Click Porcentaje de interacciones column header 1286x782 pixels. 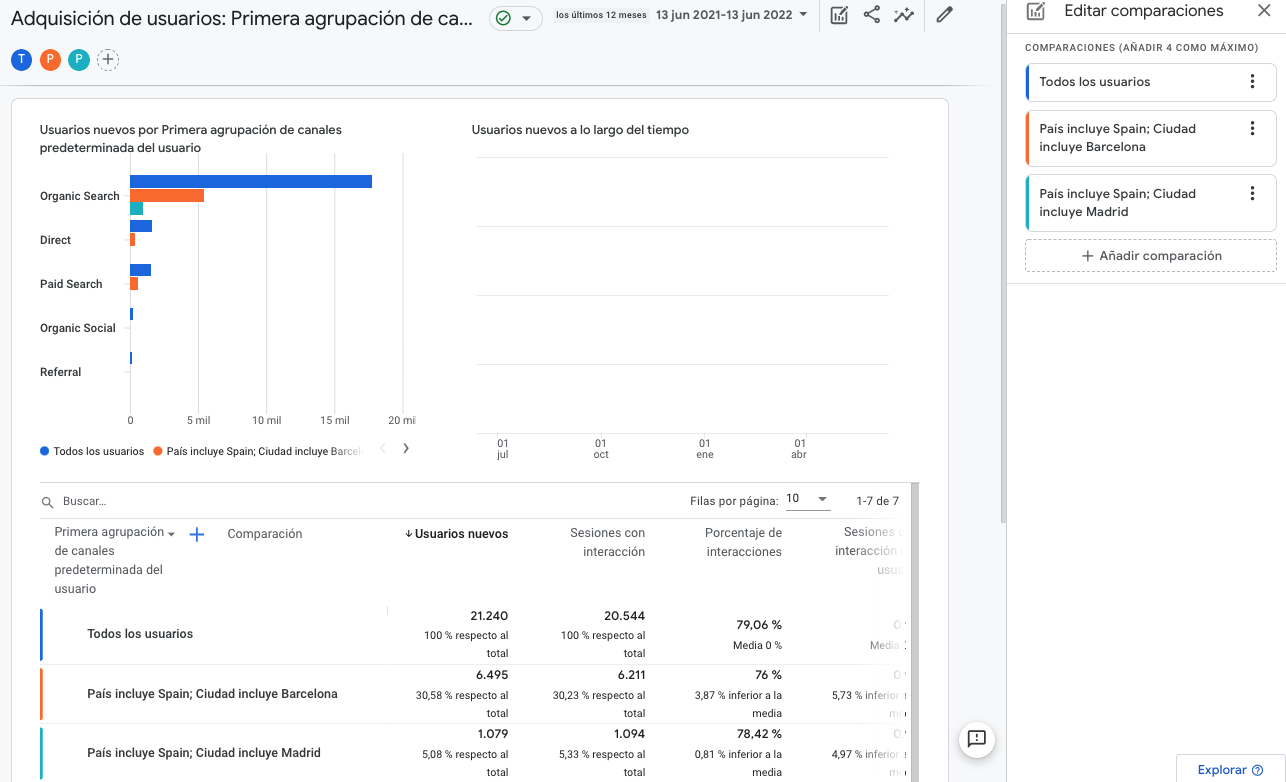[x=743, y=543]
